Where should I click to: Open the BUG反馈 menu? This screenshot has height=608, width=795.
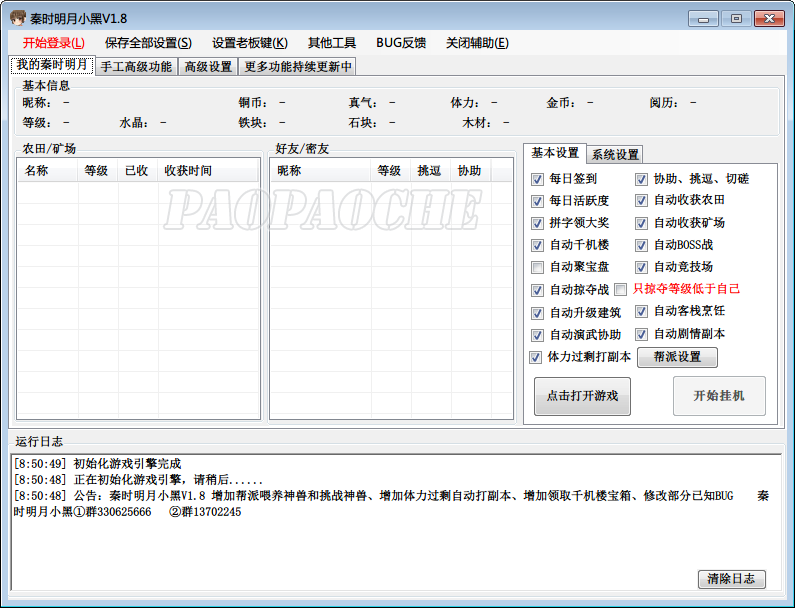[x=401, y=43]
